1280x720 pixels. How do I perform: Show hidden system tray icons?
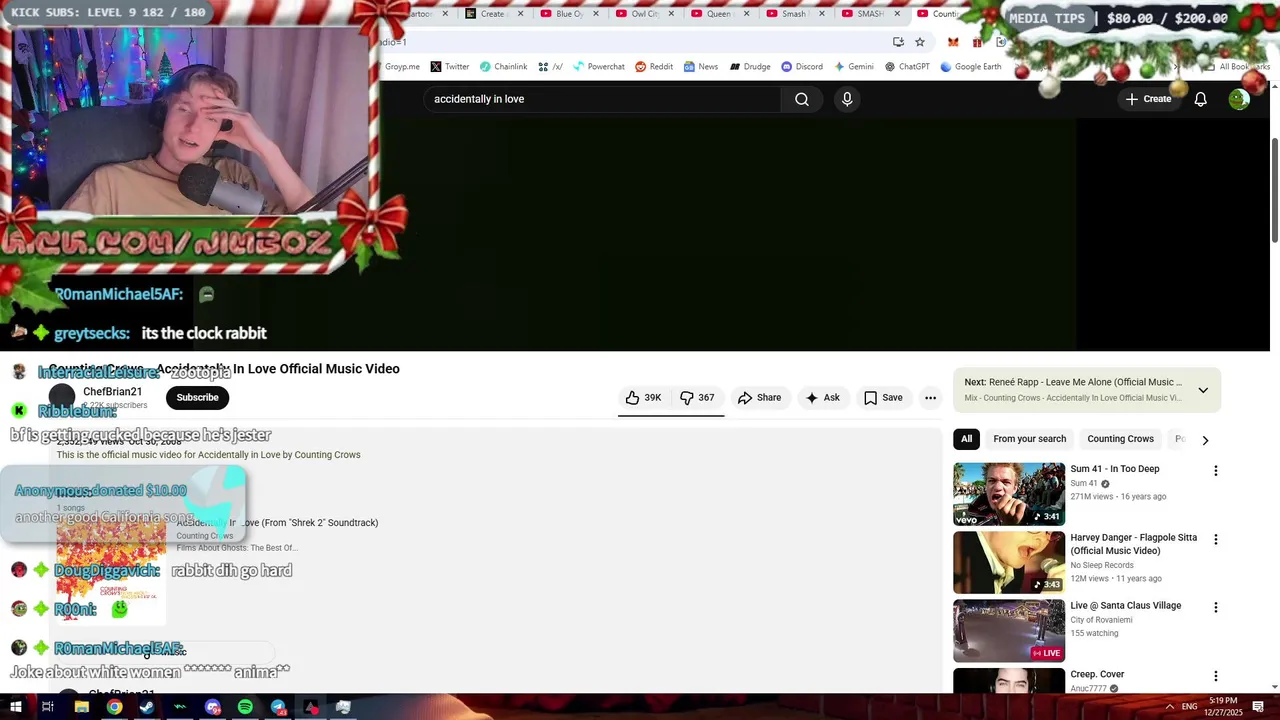[1169, 707]
